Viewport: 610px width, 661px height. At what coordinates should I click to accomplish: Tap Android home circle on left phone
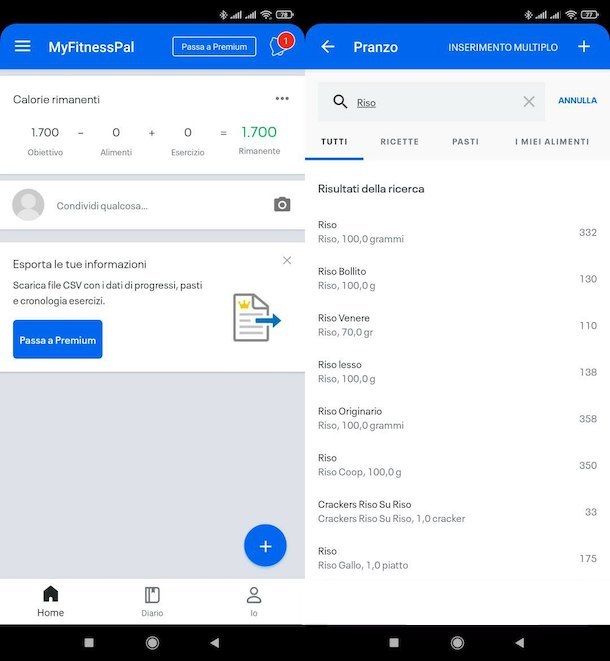click(x=152, y=642)
